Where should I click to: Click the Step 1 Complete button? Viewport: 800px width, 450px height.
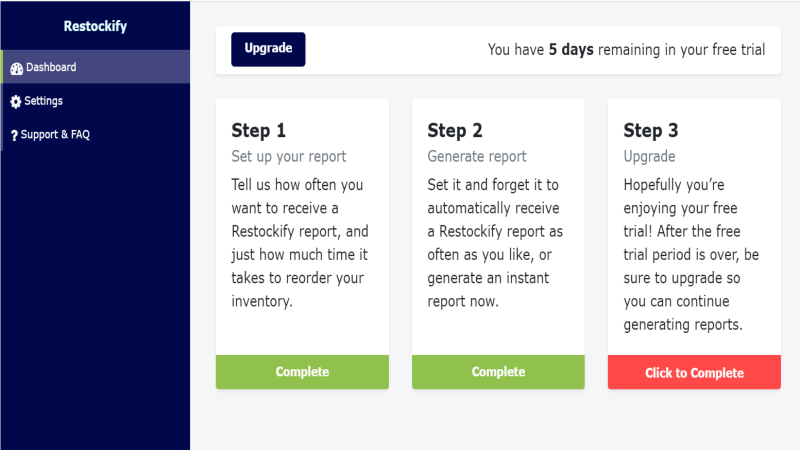point(302,371)
